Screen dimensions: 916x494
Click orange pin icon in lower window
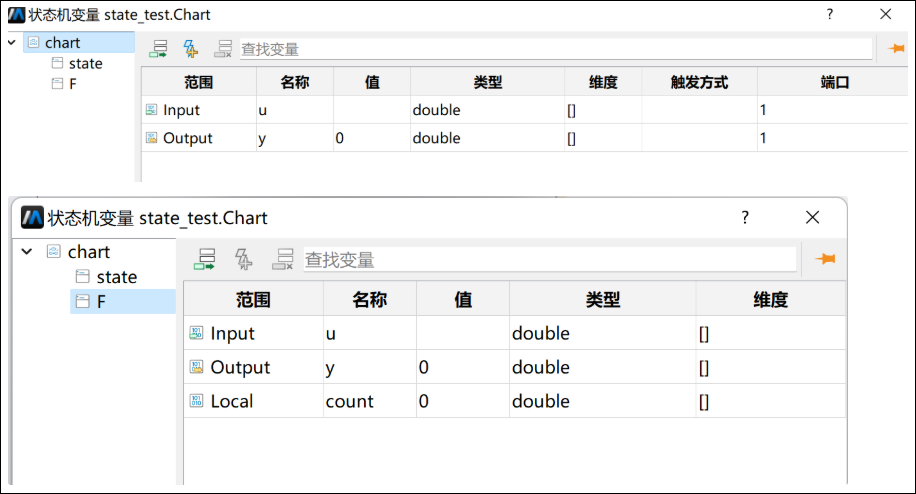tap(825, 259)
